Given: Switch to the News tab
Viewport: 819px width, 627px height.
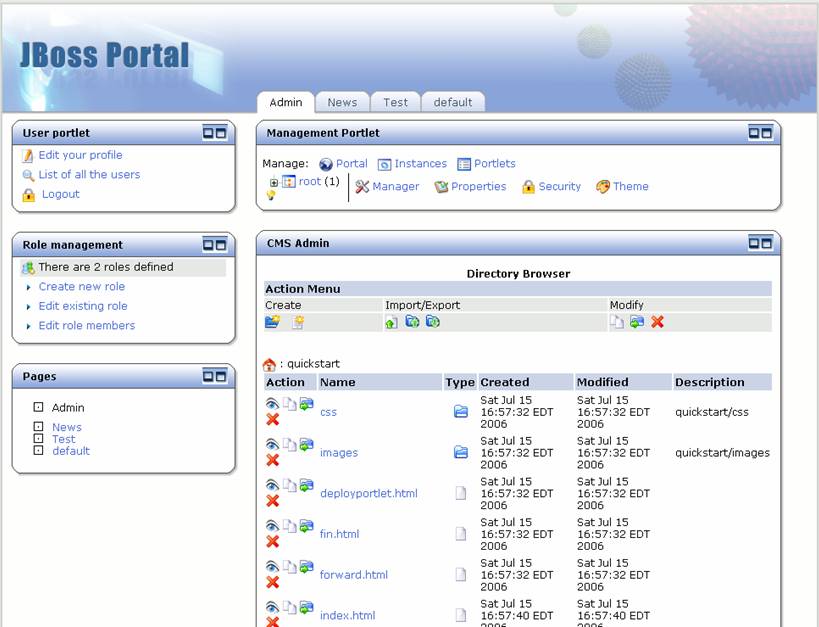Looking at the screenshot, I should pos(342,102).
